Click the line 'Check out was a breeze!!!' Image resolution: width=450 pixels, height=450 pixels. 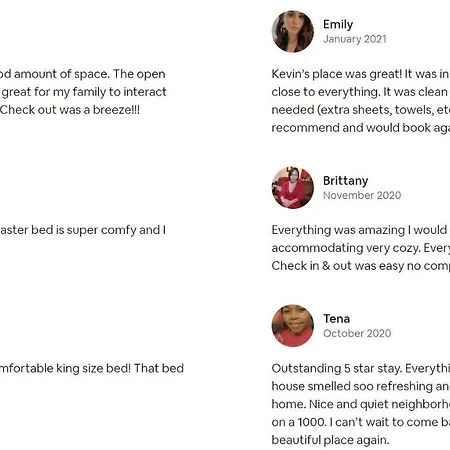[70, 110]
